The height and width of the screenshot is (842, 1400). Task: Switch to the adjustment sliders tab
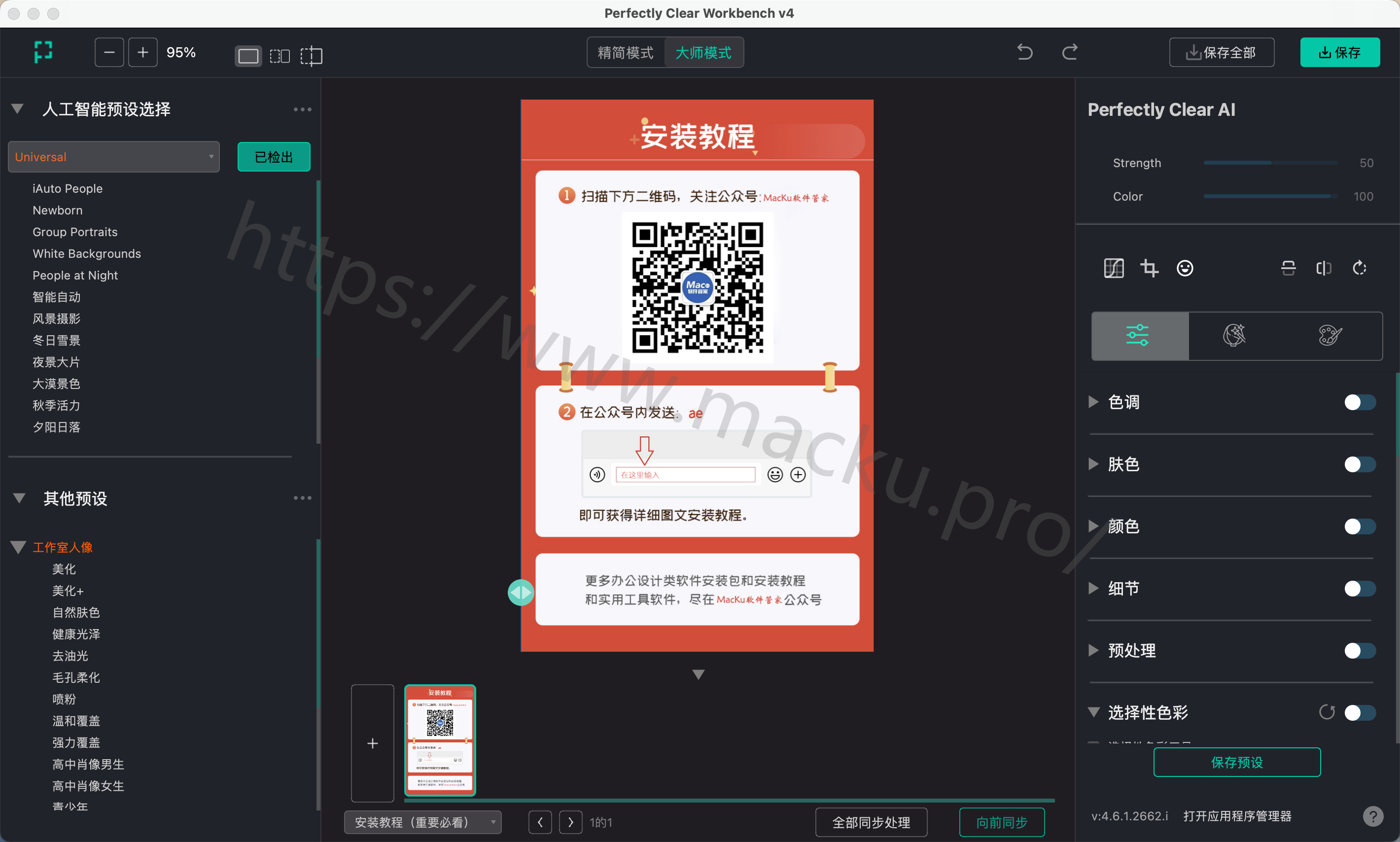[x=1140, y=335]
